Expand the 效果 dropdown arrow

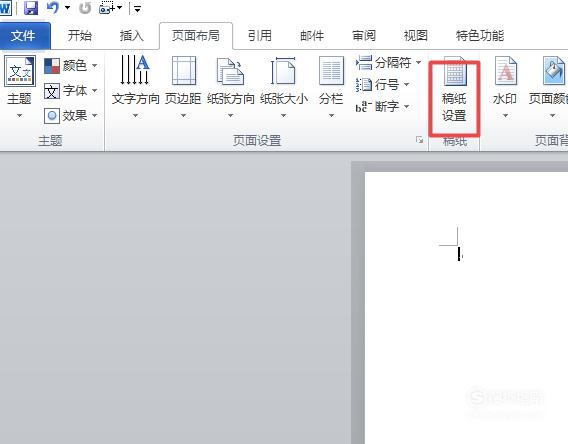95,116
